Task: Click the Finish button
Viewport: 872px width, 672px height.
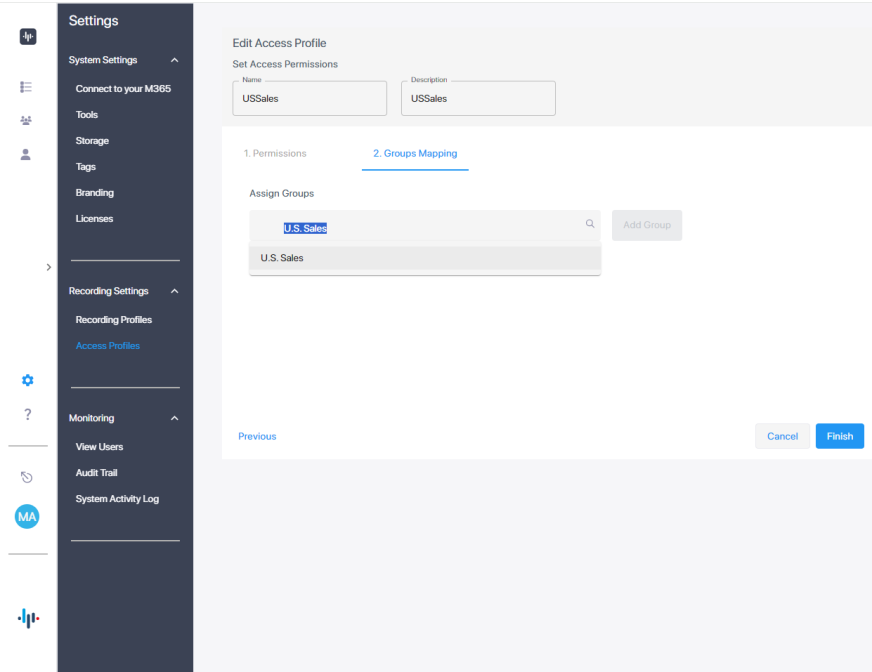Action: coord(839,436)
